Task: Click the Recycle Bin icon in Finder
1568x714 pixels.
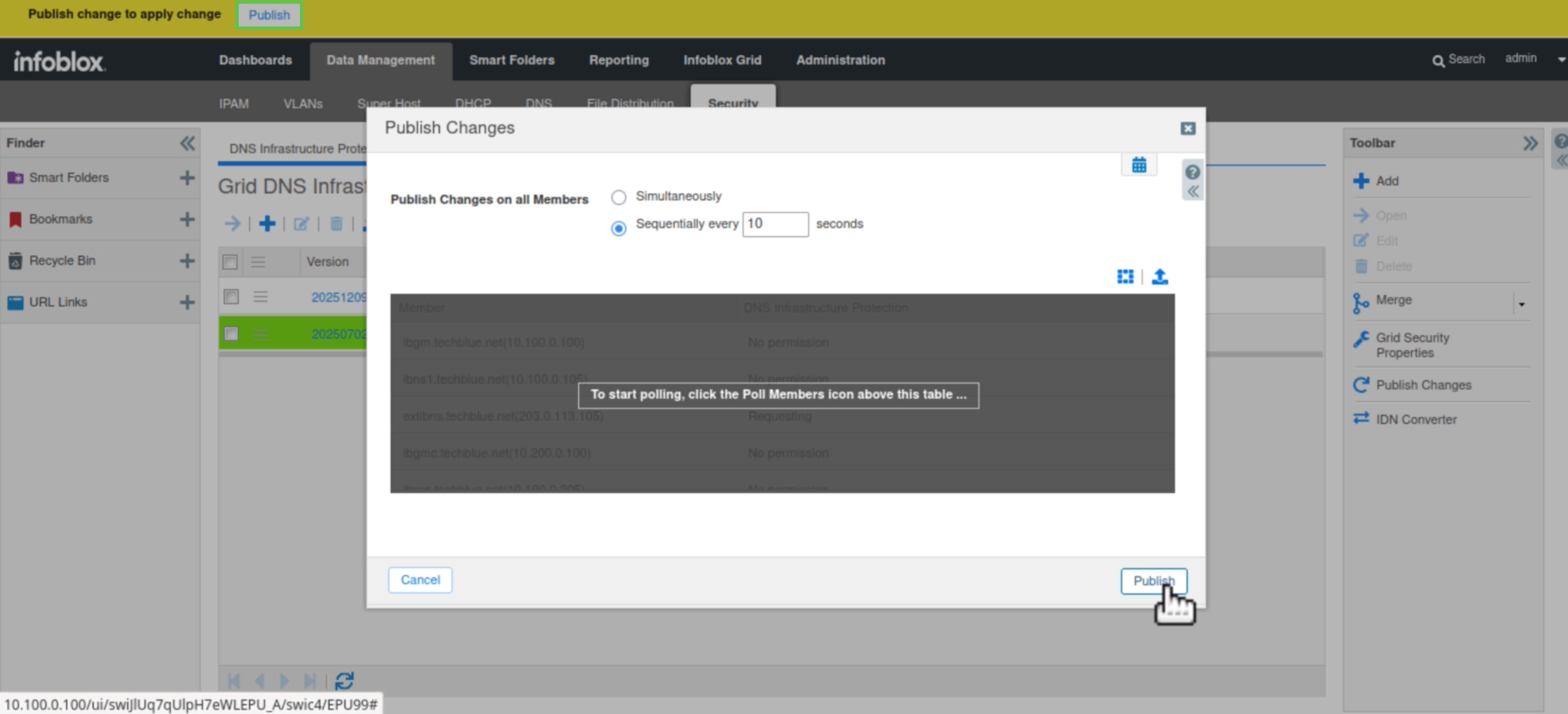Action: 15,260
